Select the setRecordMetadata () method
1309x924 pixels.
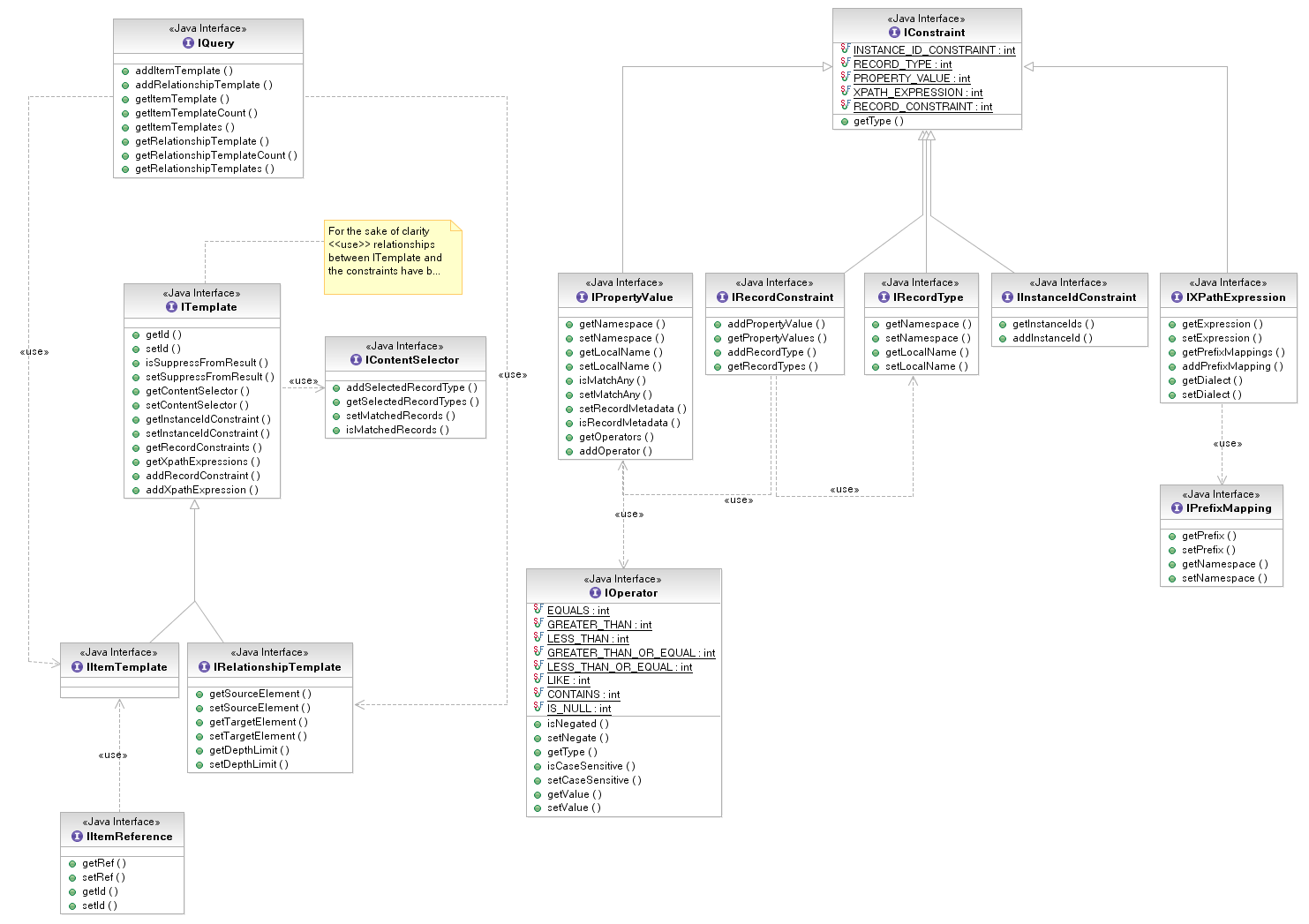[633, 409]
